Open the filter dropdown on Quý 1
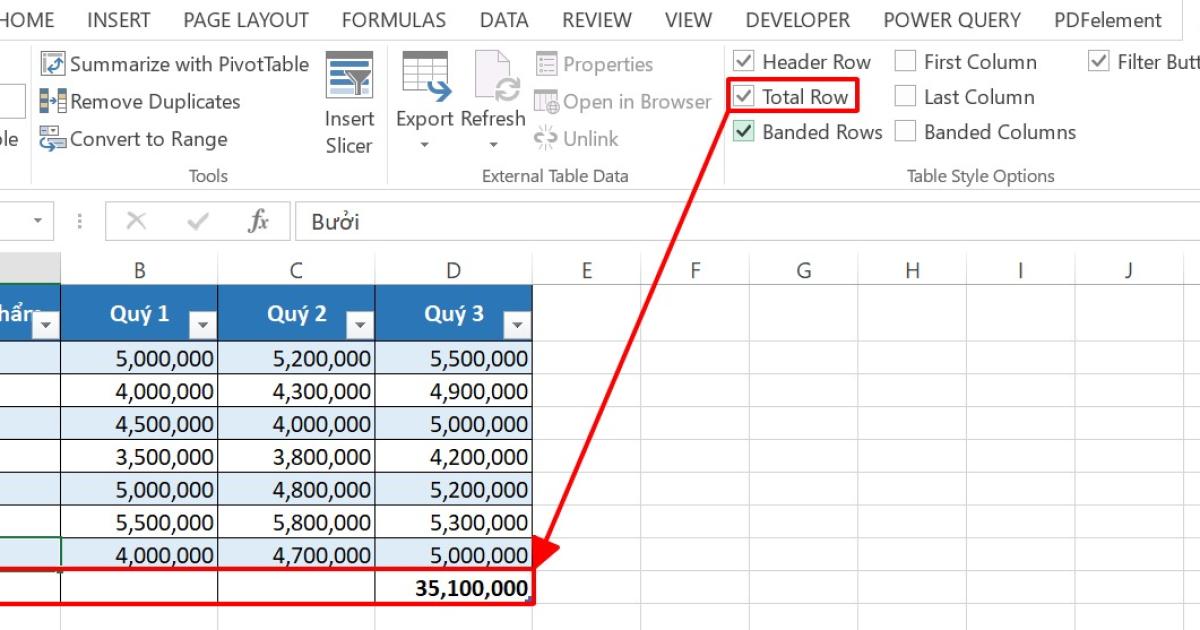Screen dimensions: 1200x630 (202, 325)
